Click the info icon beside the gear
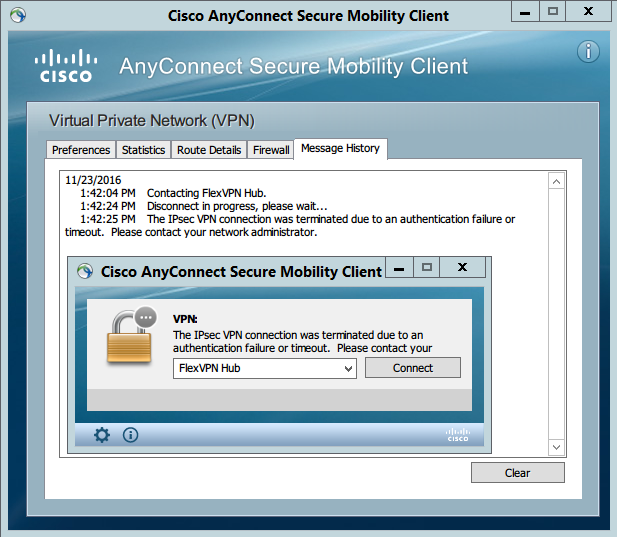Viewport: 617px width, 537px height. pyautogui.click(x=131, y=435)
